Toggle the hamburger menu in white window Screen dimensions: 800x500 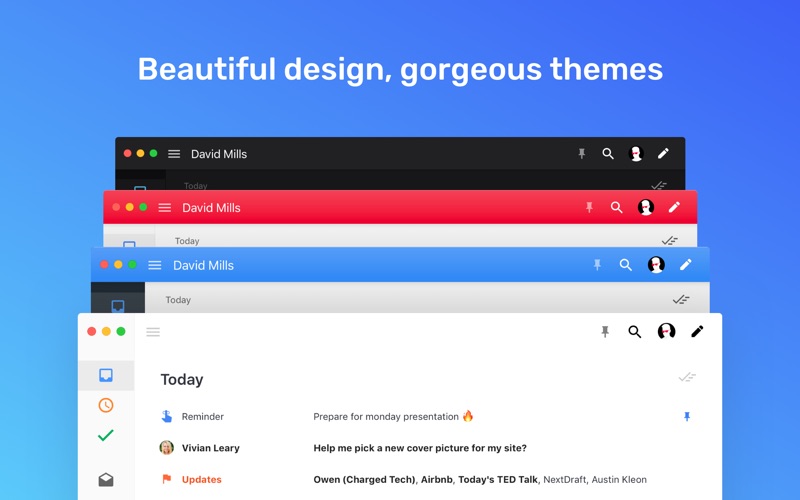click(x=153, y=332)
